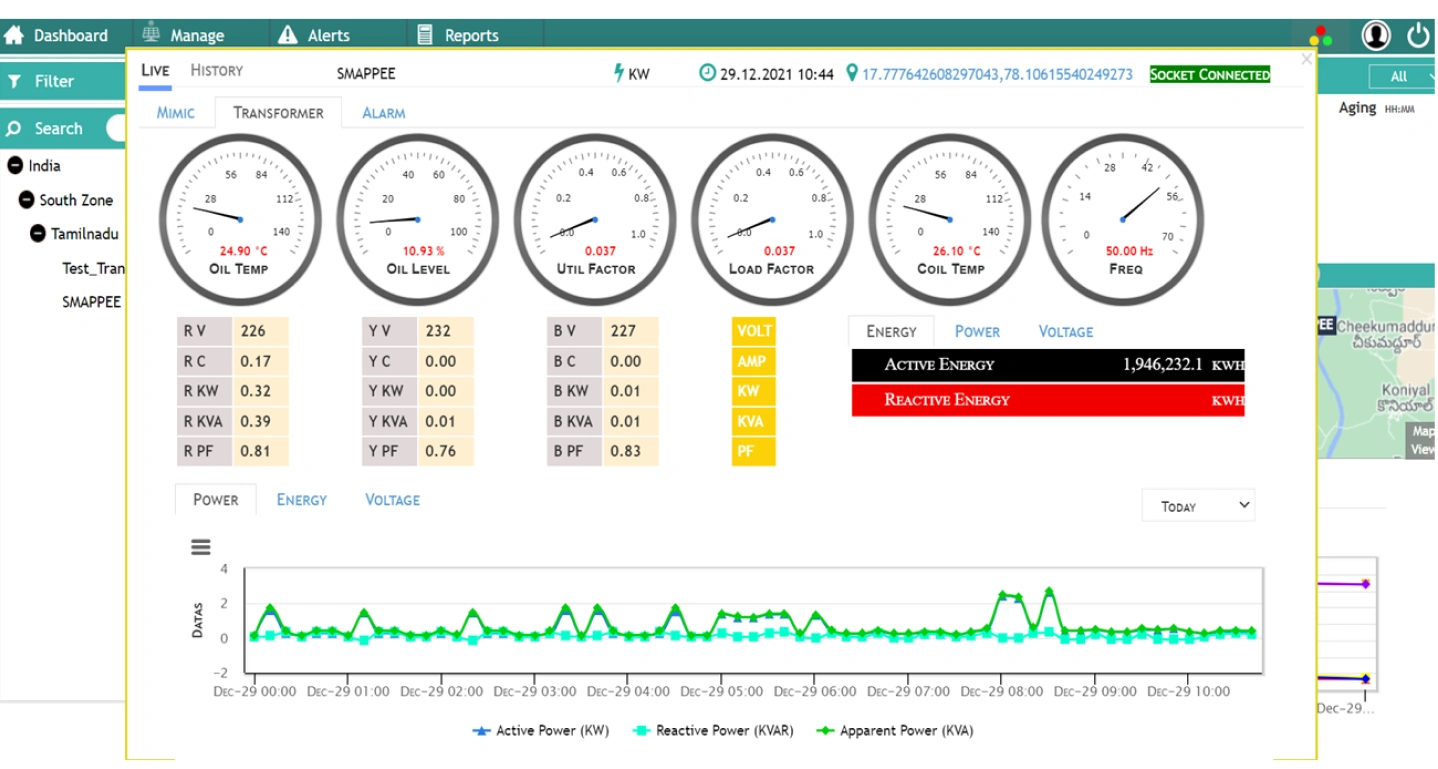This screenshot has width=1438, height=769.
Task: Click the Reports icon in the top bar
Action: [x=424, y=33]
